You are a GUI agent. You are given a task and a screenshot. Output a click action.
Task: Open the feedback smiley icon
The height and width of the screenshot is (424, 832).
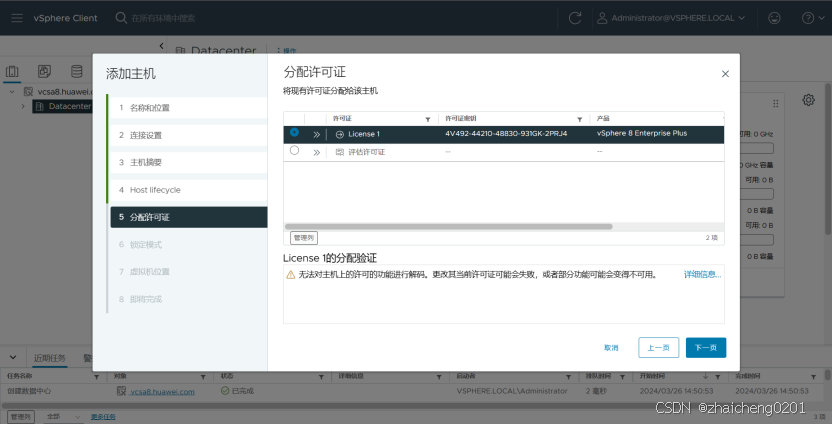coord(774,18)
